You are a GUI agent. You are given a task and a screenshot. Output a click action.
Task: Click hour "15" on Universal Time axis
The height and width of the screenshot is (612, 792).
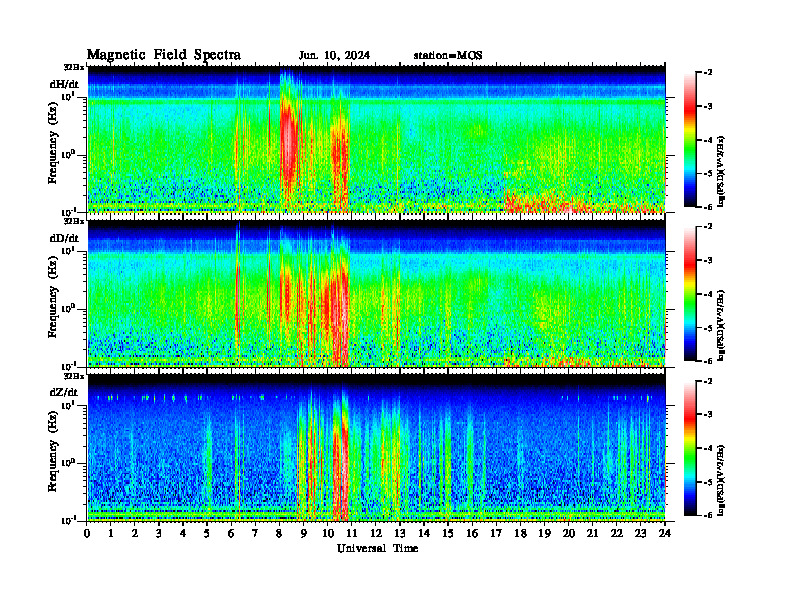[448, 534]
